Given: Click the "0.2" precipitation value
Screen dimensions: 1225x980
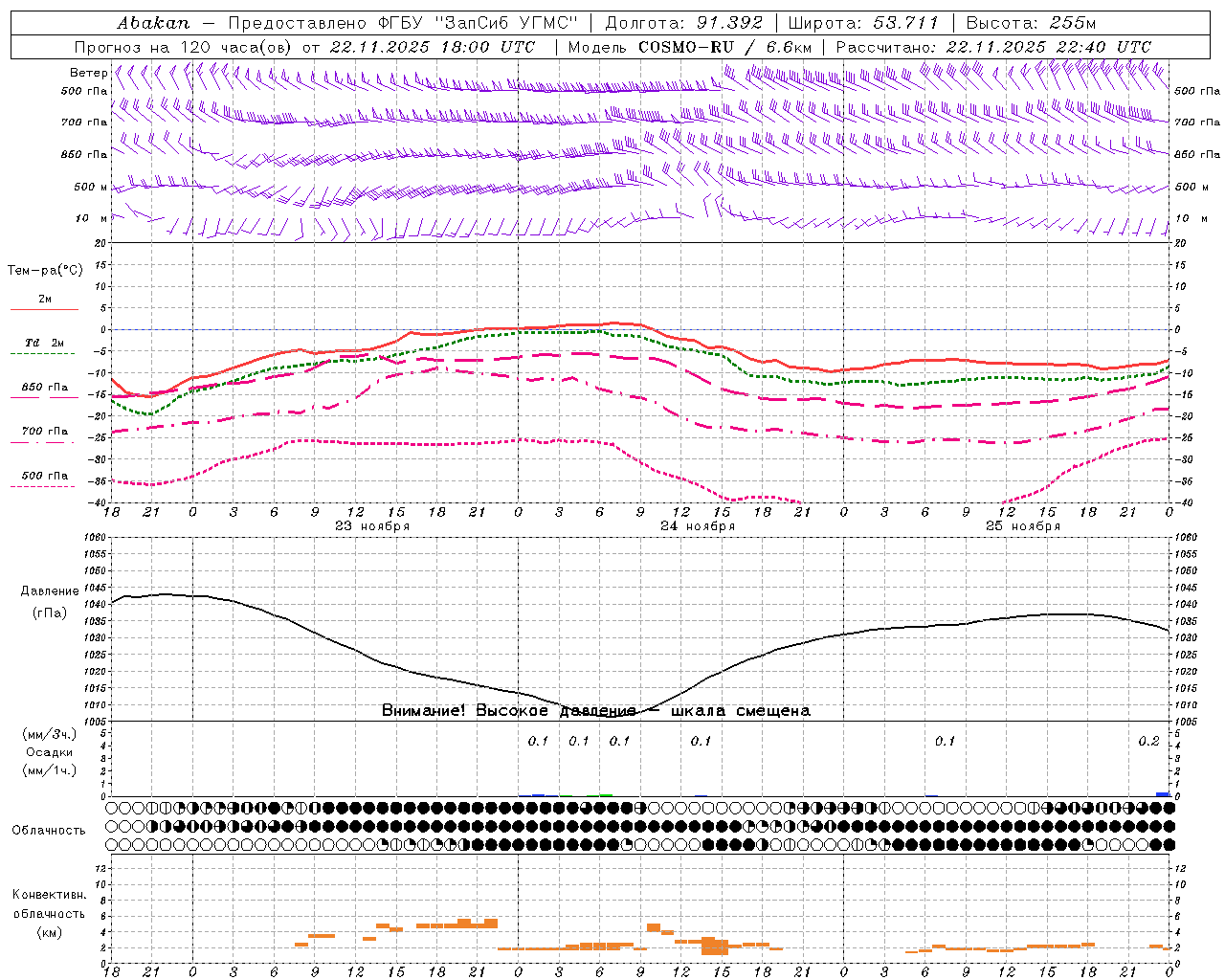Looking at the screenshot, I should click(1148, 742).
